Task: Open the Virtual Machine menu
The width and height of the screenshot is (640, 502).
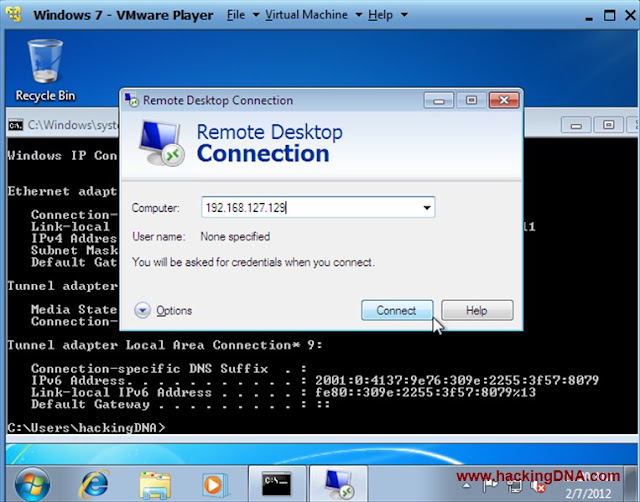Action: tap(307, 15)
